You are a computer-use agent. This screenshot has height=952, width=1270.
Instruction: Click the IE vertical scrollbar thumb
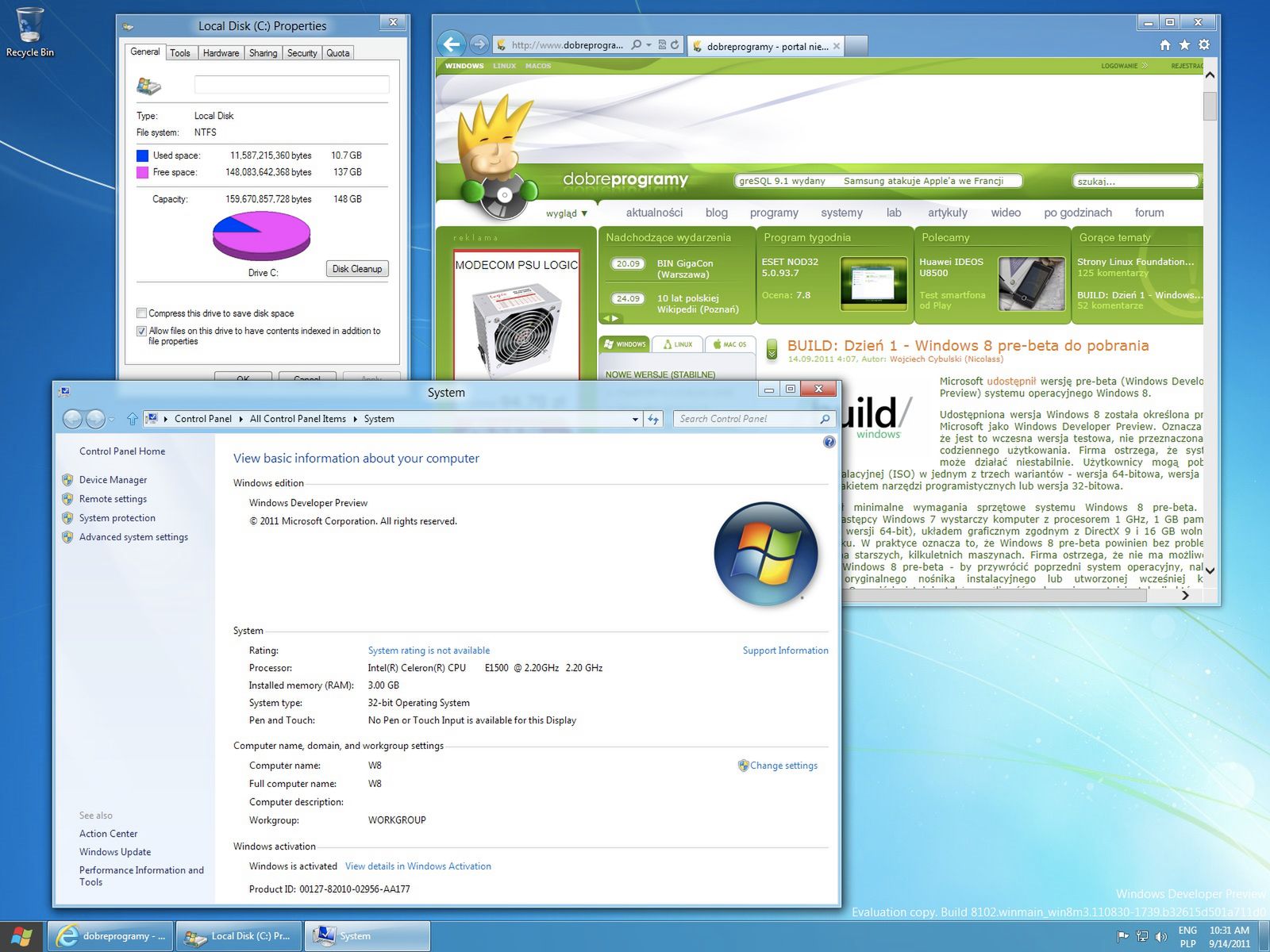tap(1210, 106)
